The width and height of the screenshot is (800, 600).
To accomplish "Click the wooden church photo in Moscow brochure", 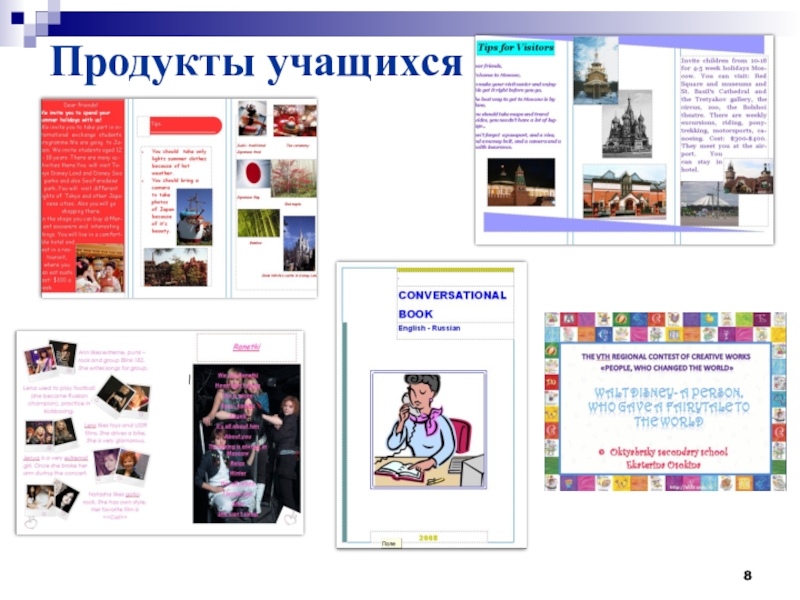I will [x=596, y=70].
